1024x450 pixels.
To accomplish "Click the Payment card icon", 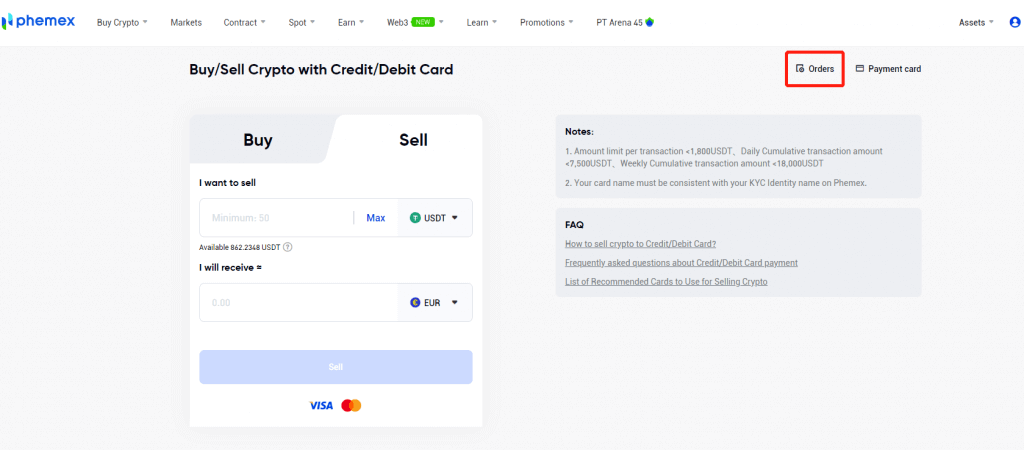I will click(x=859, y=69).
